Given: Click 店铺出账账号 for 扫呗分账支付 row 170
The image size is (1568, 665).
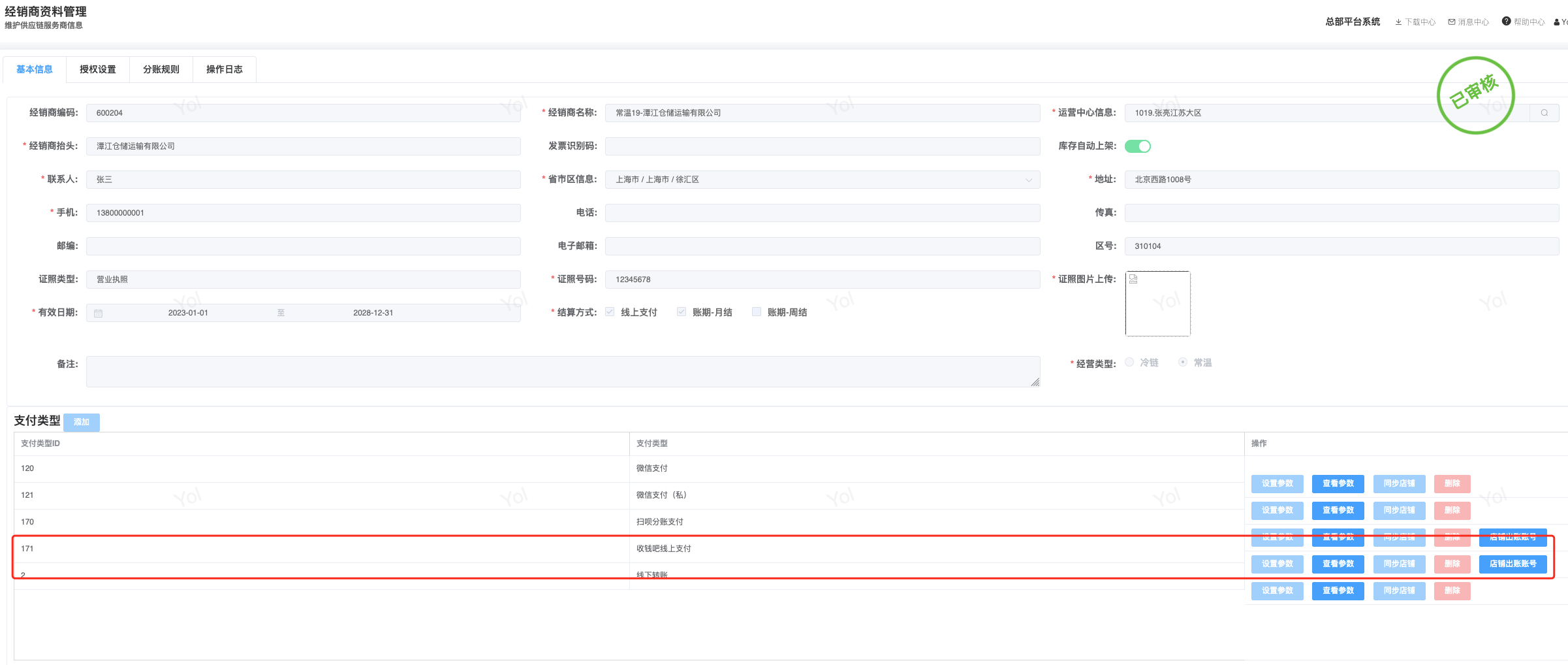Looking at the screenshot, I should pos(1513,538).
